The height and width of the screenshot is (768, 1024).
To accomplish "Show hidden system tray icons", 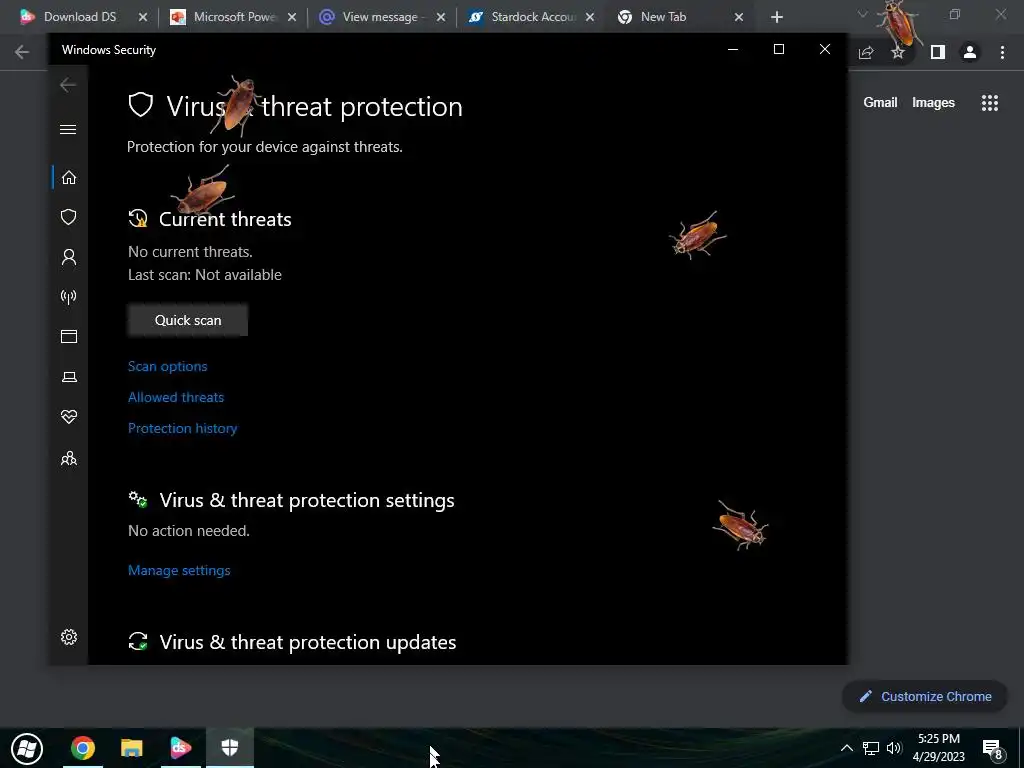I will click(x=846, y=748).
